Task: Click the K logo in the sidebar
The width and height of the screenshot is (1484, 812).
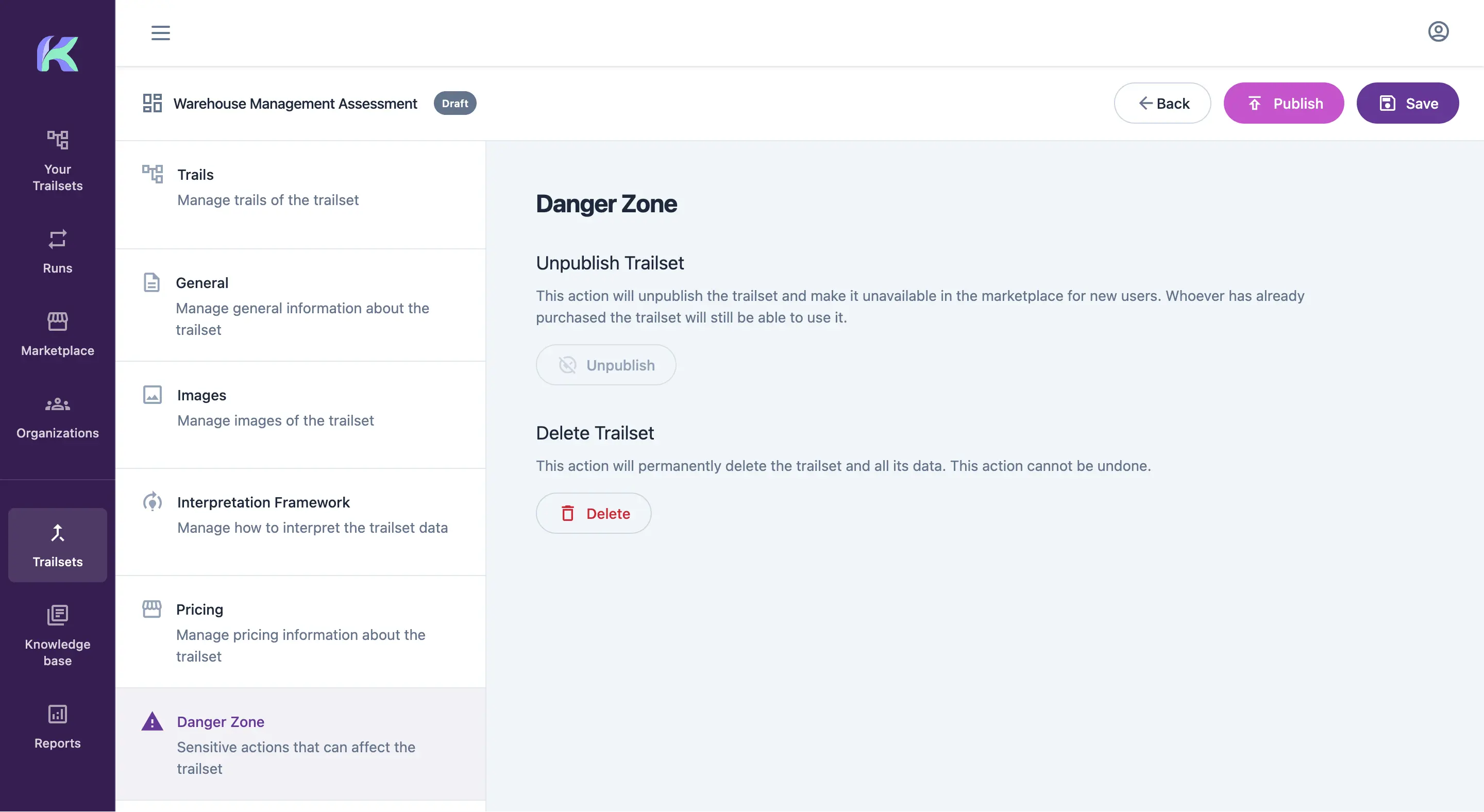Action: point(58,54)
